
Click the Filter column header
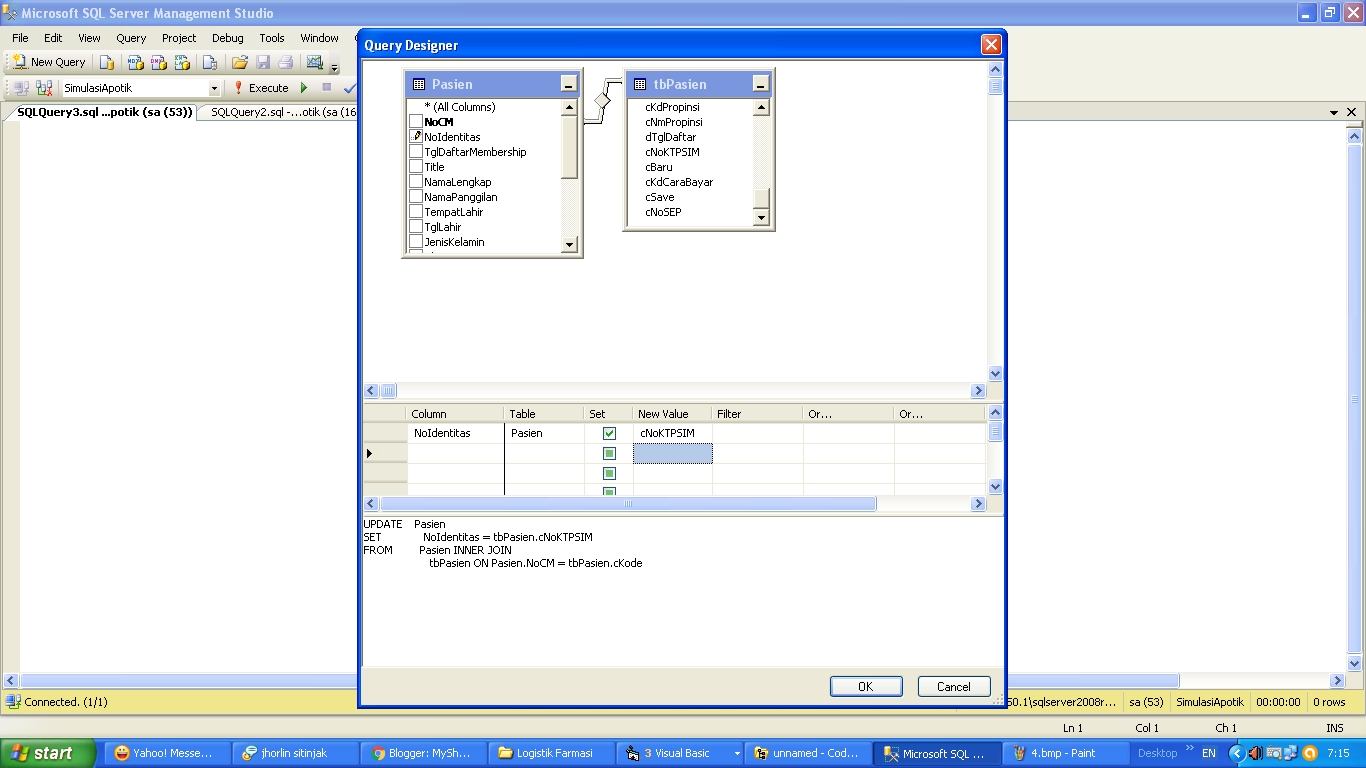(757, 413)
